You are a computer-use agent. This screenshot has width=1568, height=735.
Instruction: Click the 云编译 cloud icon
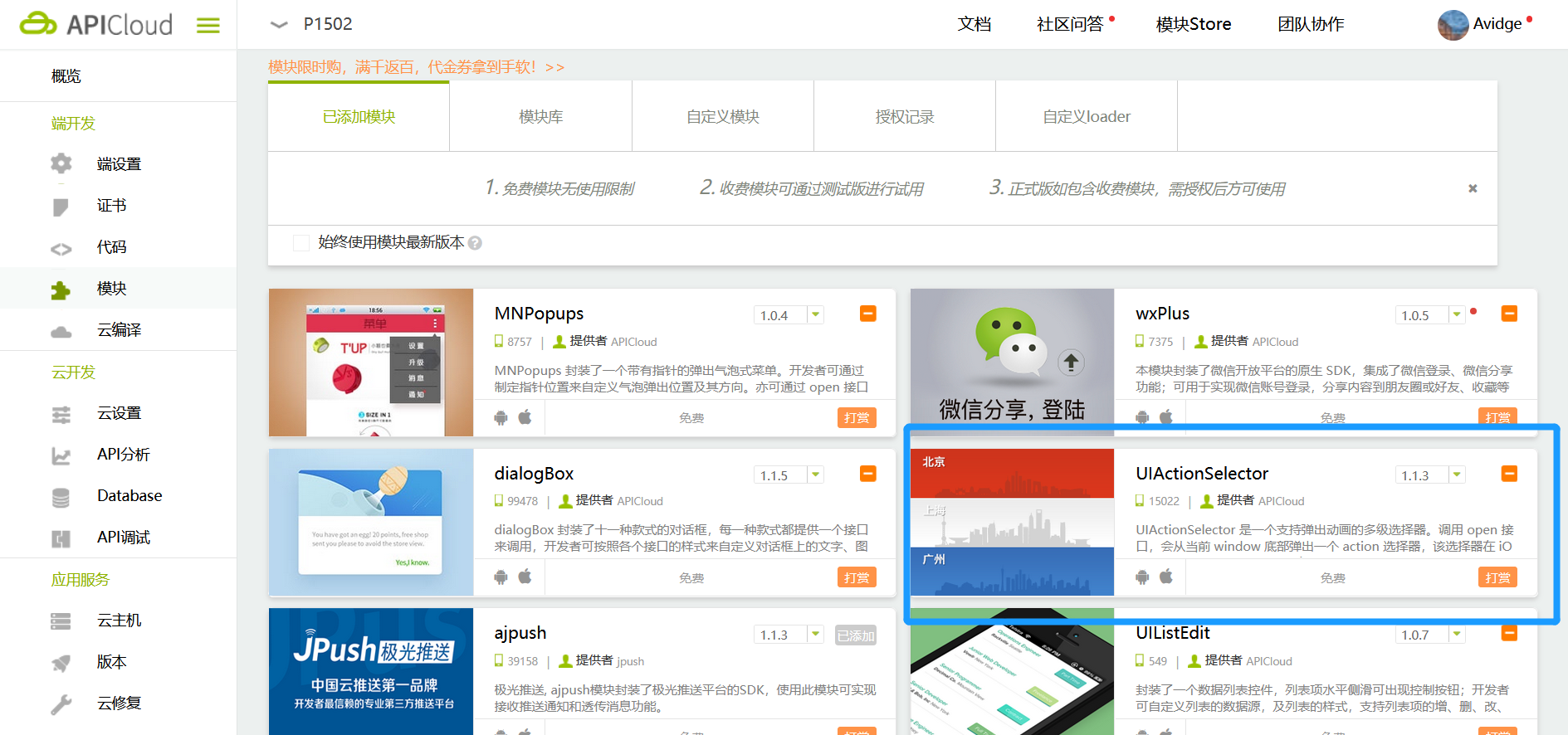pyautogui.click(x=61, y=331)
